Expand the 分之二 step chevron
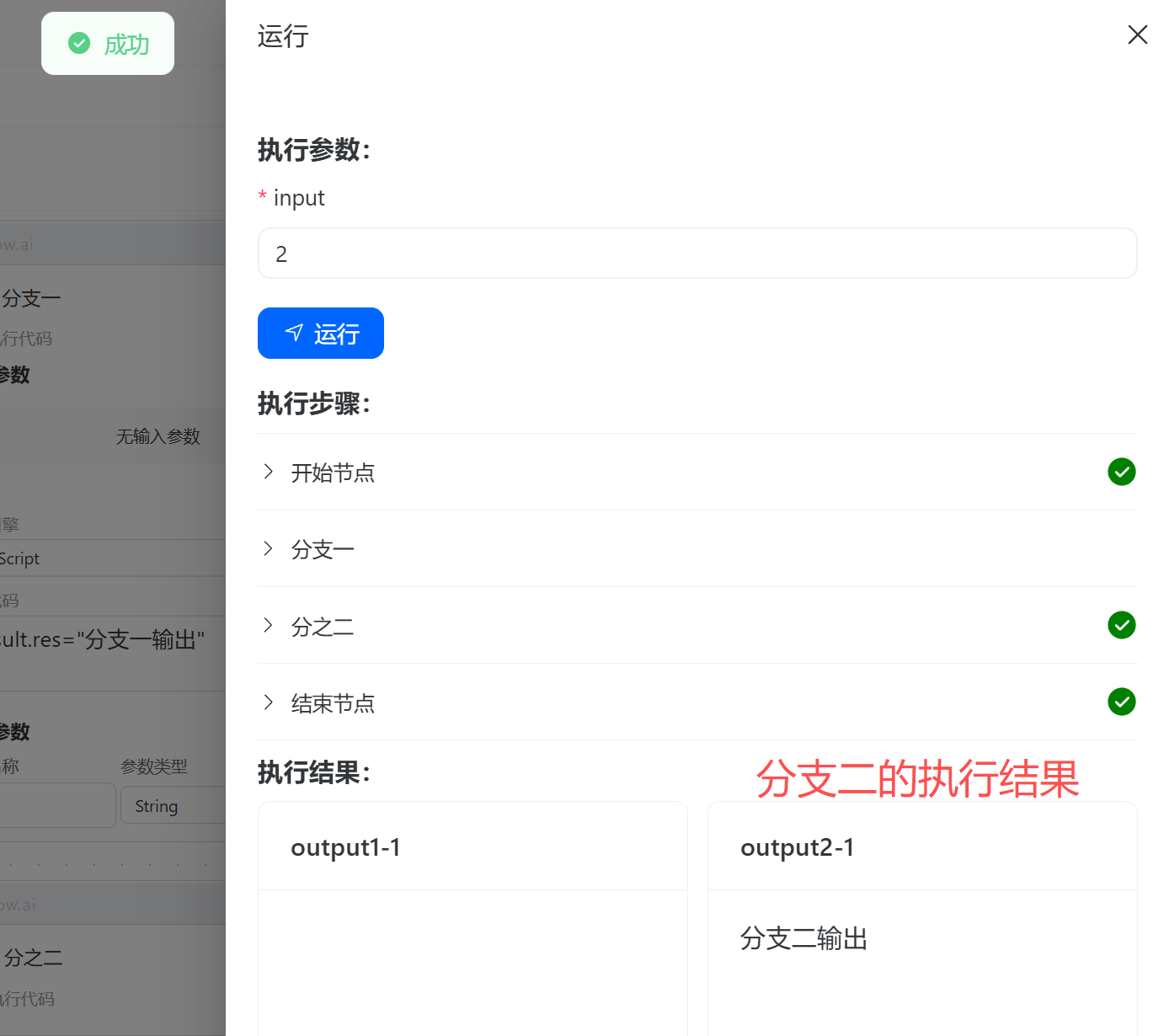This screenshot has height=1036, width=1164. (268, 625)
